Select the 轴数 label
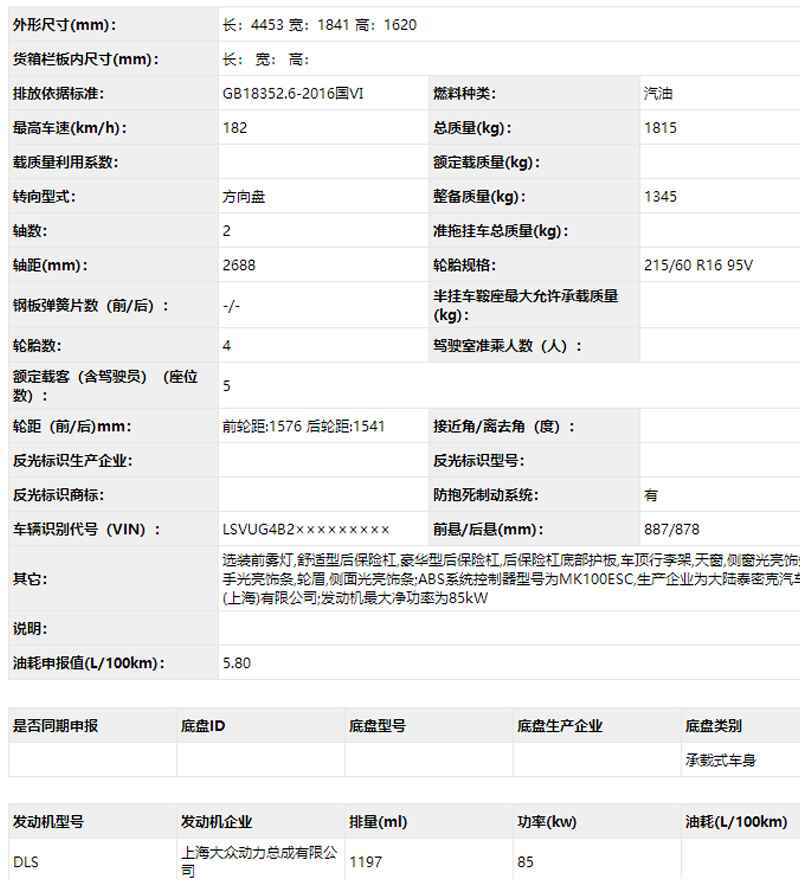Image resolution: width=800 pixels, height=884 pixels. pos(30,231)
